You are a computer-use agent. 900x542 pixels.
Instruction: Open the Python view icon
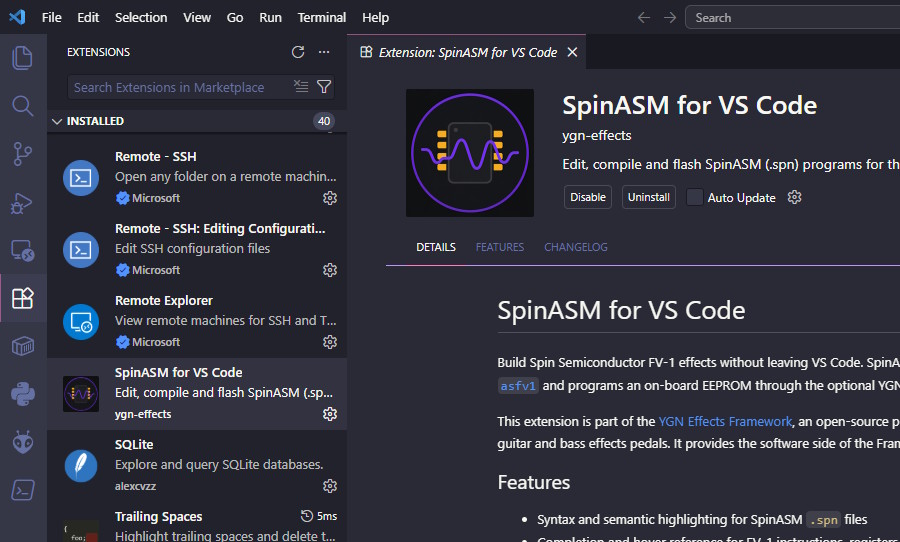[x=22, y=394]
